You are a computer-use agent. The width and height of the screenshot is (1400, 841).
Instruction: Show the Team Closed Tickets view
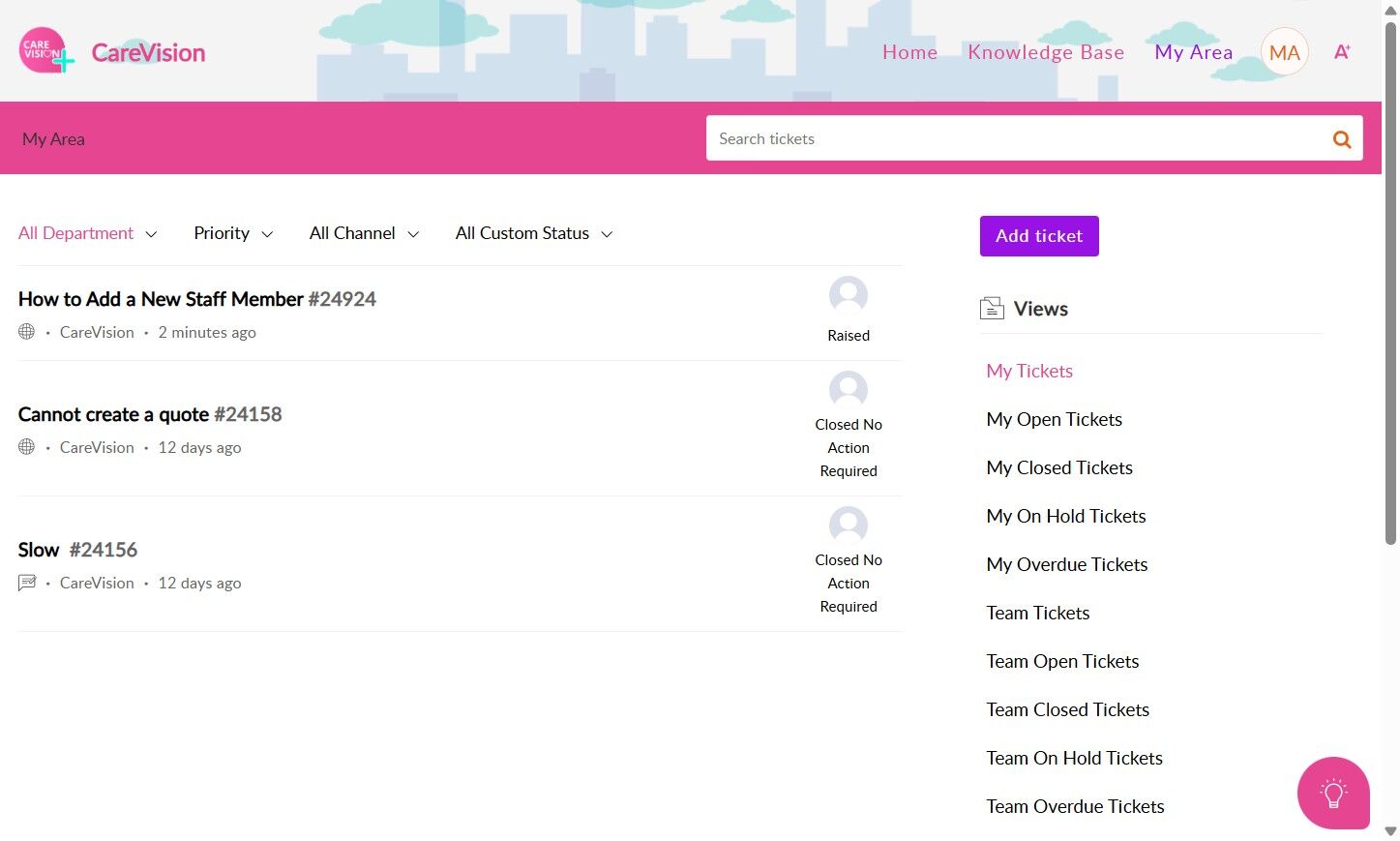(1068, 709)
